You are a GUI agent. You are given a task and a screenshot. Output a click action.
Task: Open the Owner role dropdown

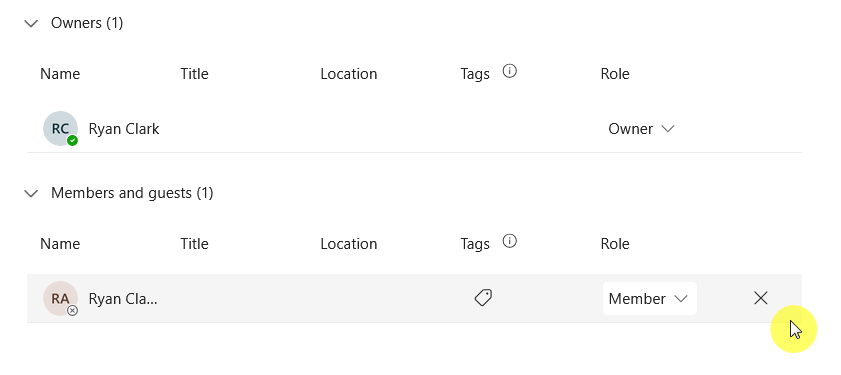click(x=641, y=129)
